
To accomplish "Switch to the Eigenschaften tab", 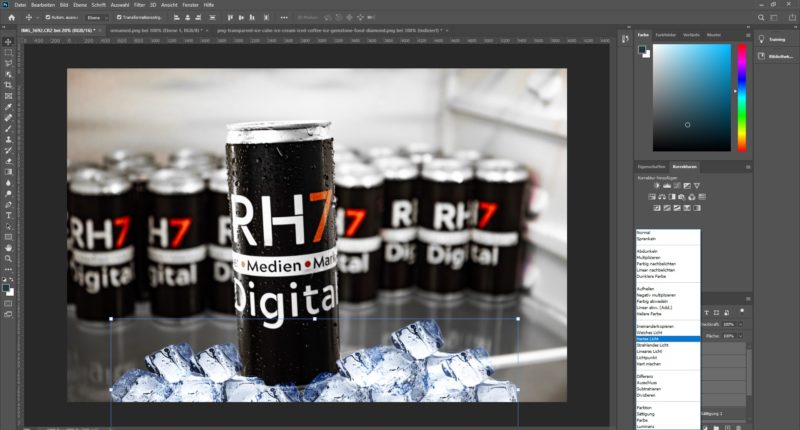I will 652,167.
